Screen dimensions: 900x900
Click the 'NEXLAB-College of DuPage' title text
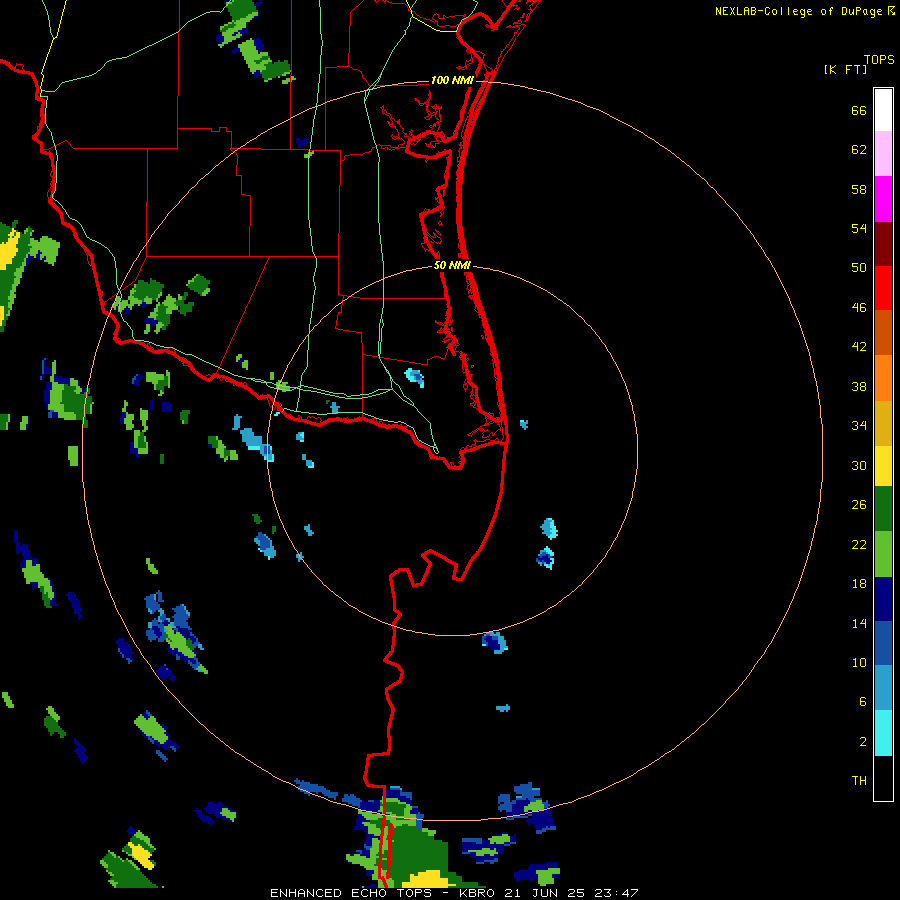click(x=799, y=11)
